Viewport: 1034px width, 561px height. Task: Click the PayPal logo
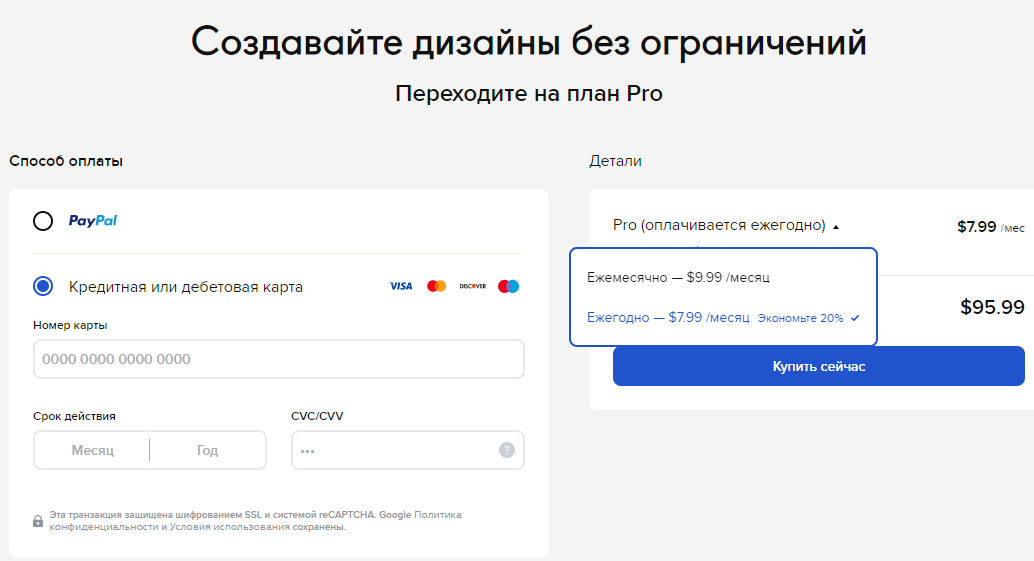(92, 221)
